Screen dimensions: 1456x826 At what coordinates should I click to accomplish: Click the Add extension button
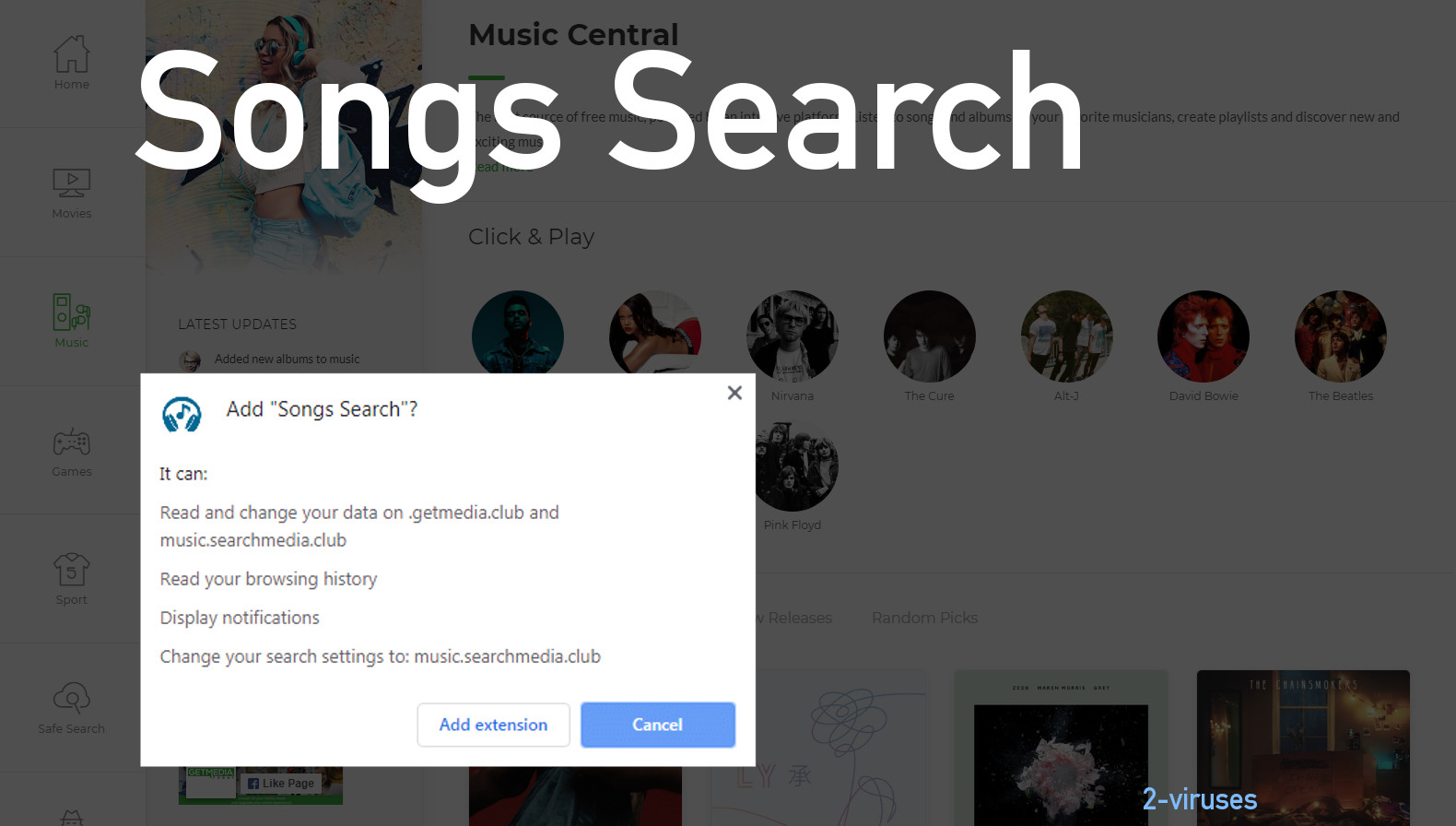[493, 725]
